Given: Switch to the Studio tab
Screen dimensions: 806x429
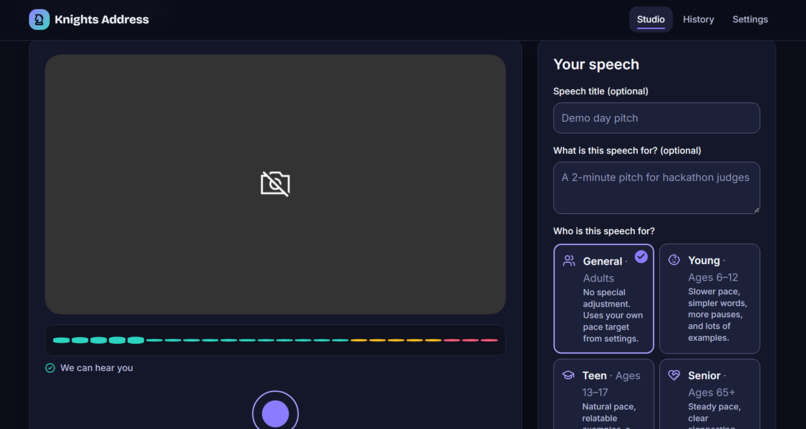Looking at the screenshot, I should pos(651,20).
